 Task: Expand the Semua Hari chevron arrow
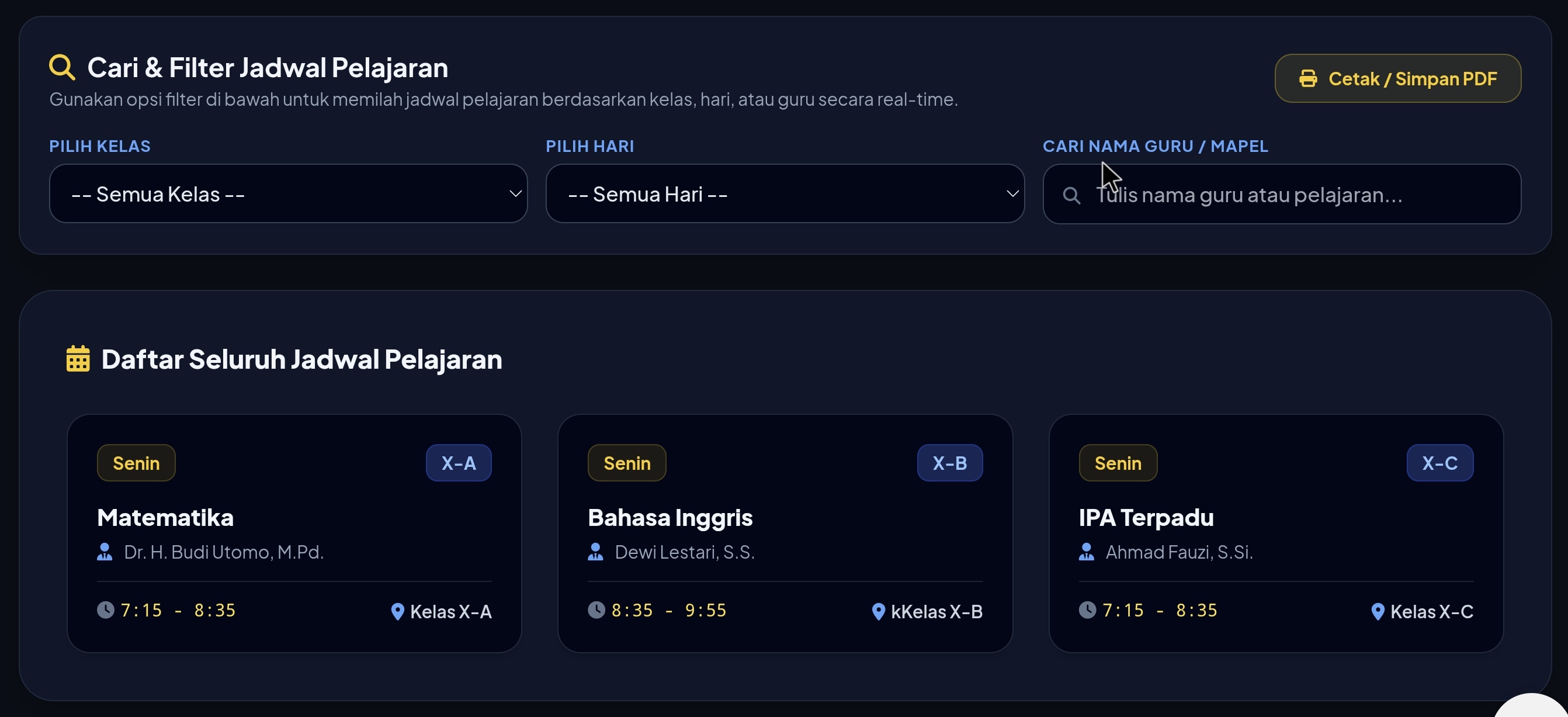[1012, 193]
